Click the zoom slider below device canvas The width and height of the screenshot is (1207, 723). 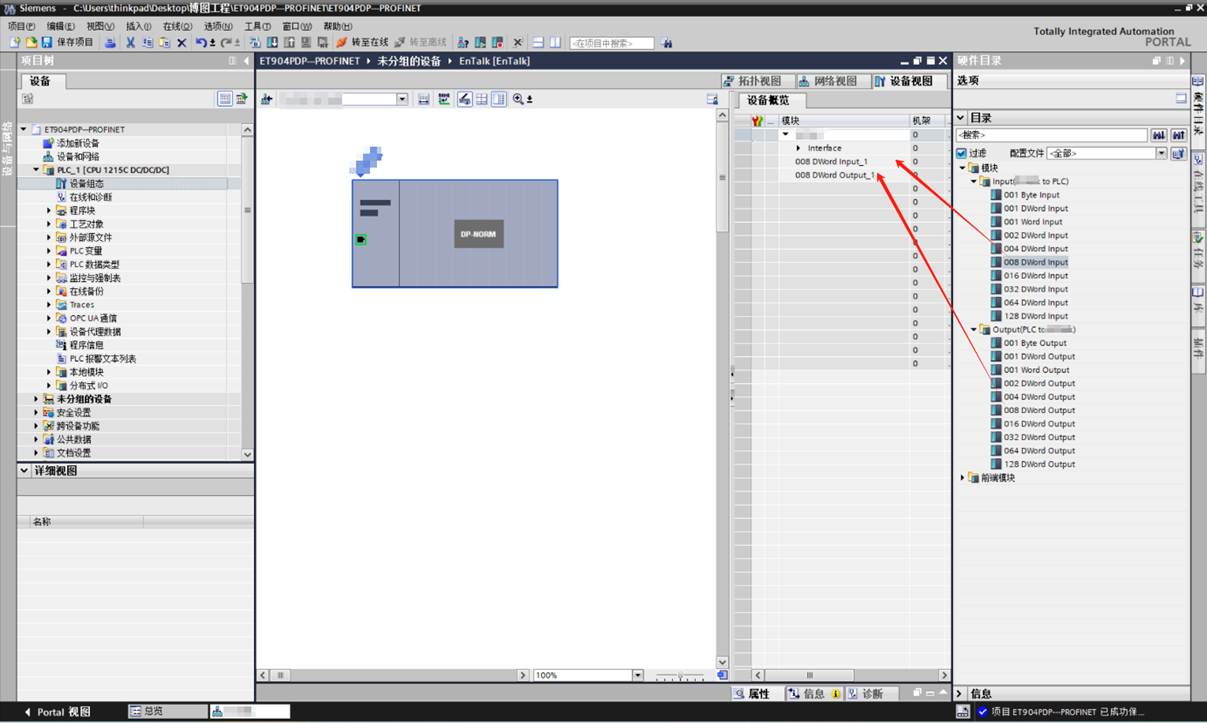(x=680, y=675)
